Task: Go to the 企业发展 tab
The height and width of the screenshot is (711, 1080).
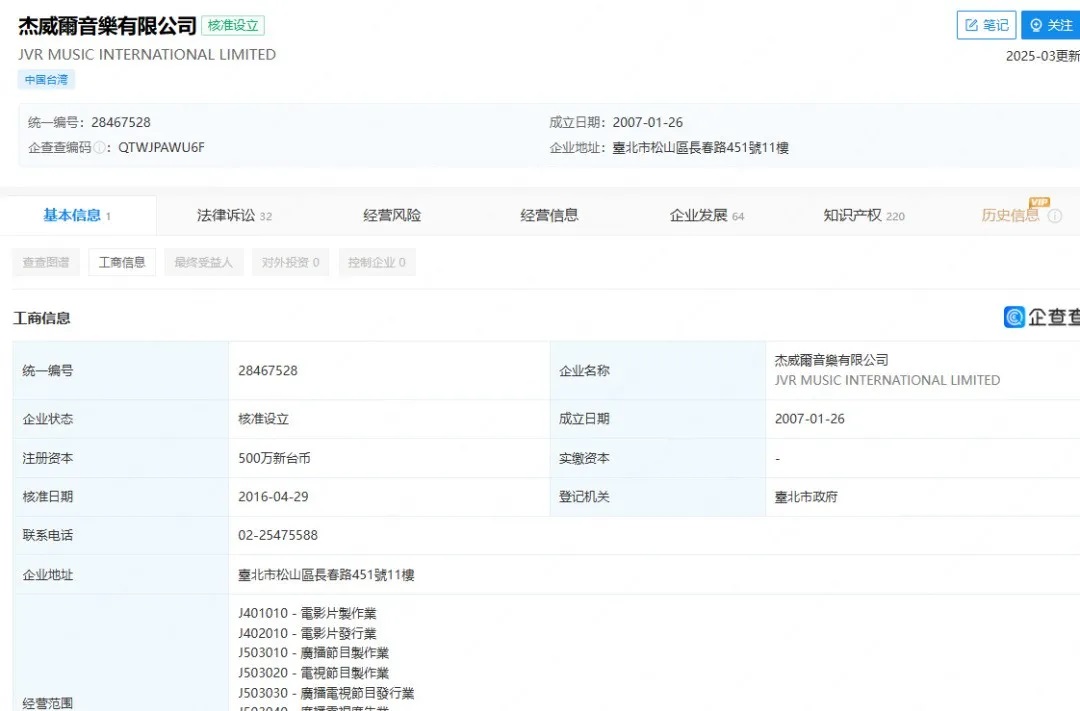Action: [x=707, y=216]
